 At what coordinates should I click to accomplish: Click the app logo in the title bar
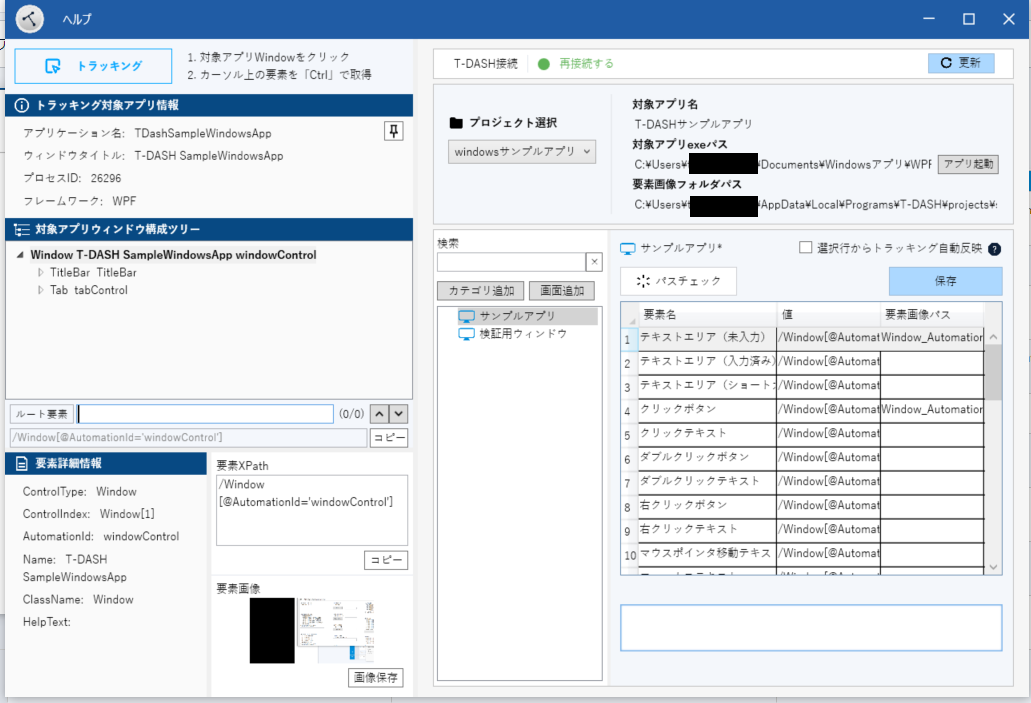28,18
